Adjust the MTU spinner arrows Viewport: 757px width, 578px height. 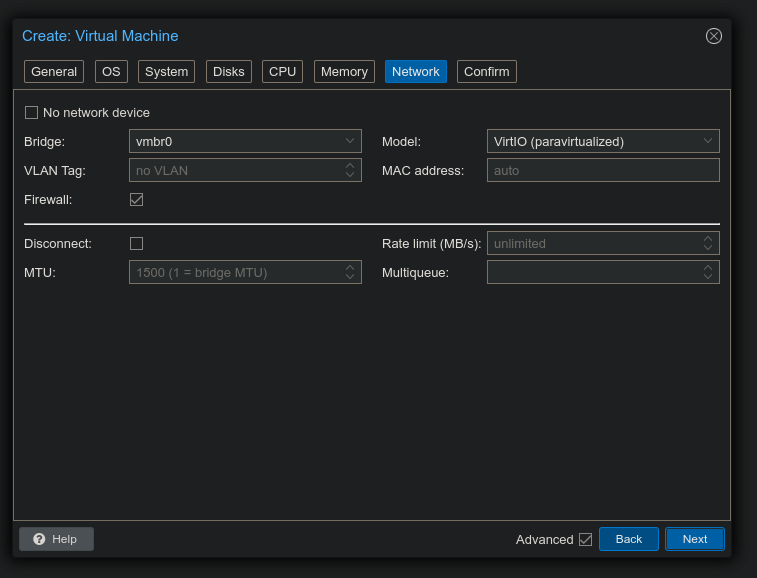[x=350, y=272]
